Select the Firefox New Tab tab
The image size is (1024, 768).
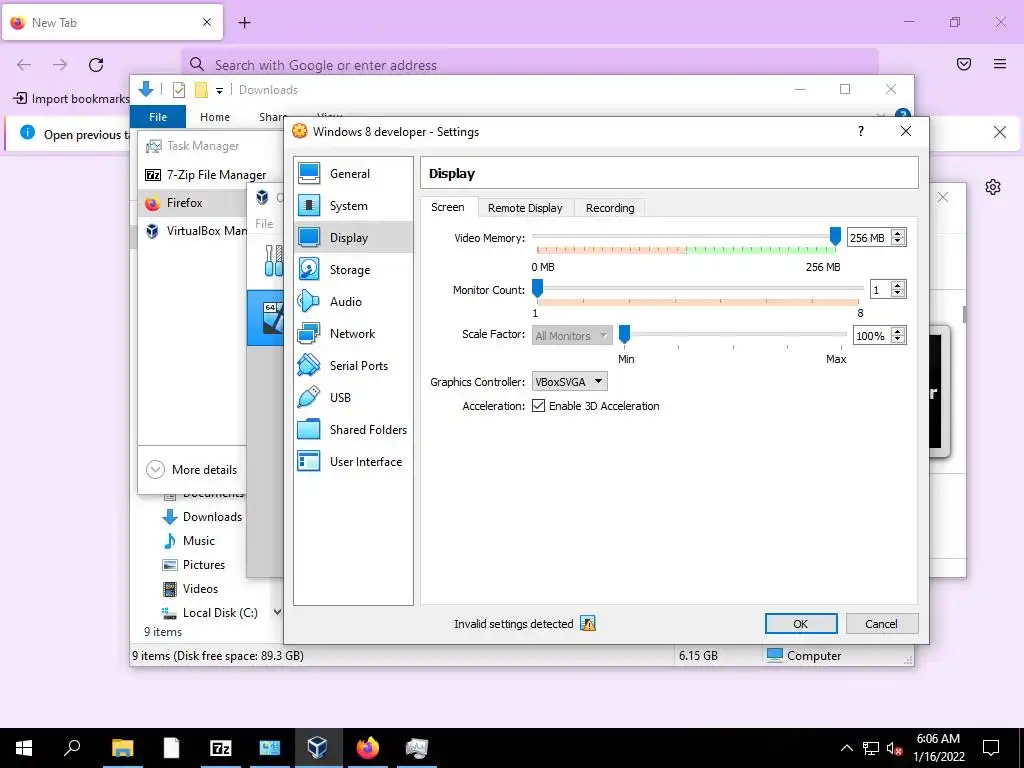tap(112, 23)
